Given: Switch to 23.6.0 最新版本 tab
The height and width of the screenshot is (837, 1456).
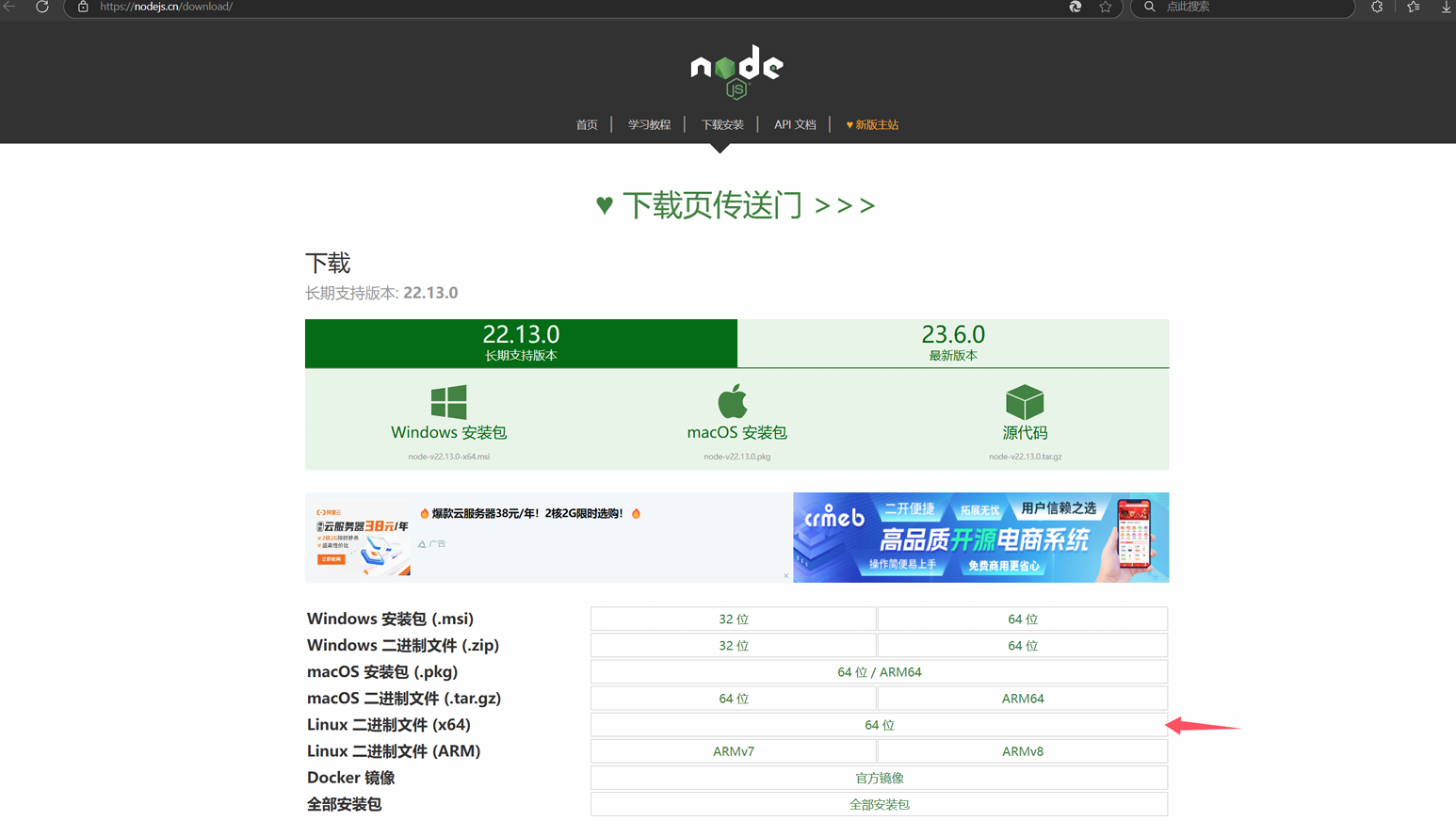Looking at the screenshot, I should pos(953,343).
